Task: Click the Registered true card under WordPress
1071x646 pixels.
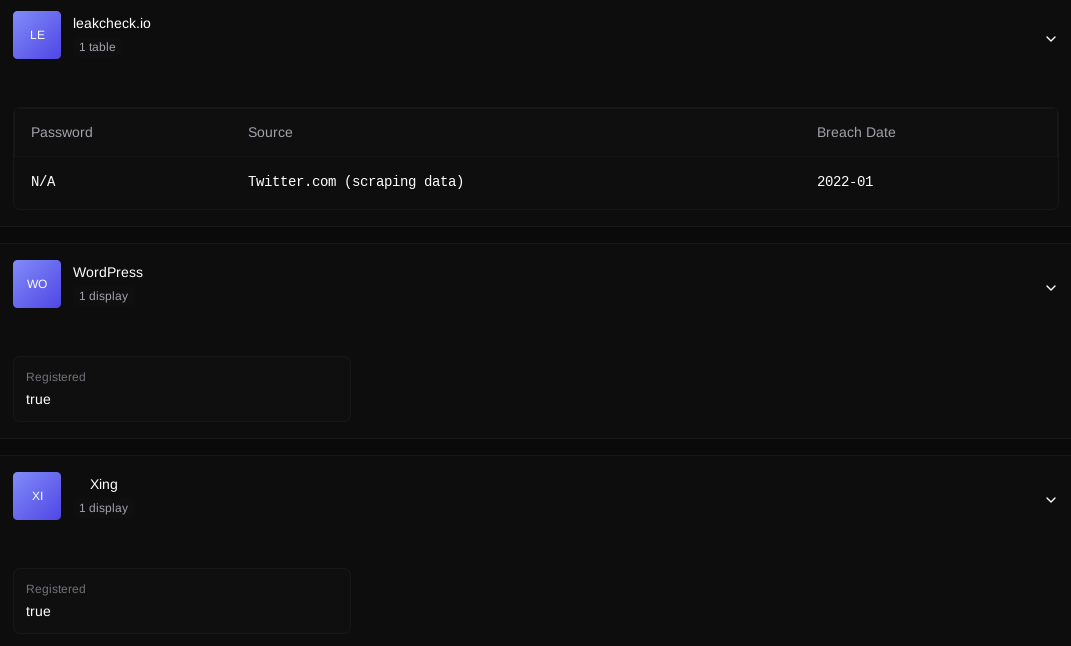Action: 181,389
